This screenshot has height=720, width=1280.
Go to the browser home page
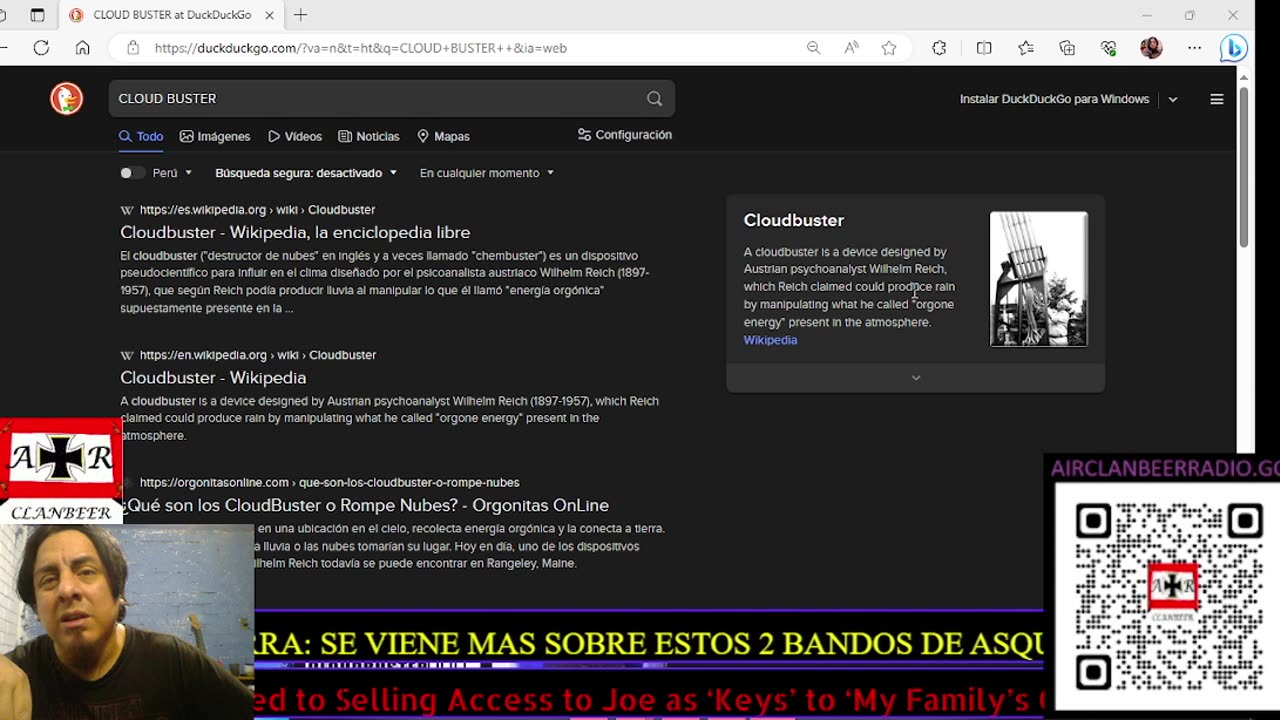83,48
